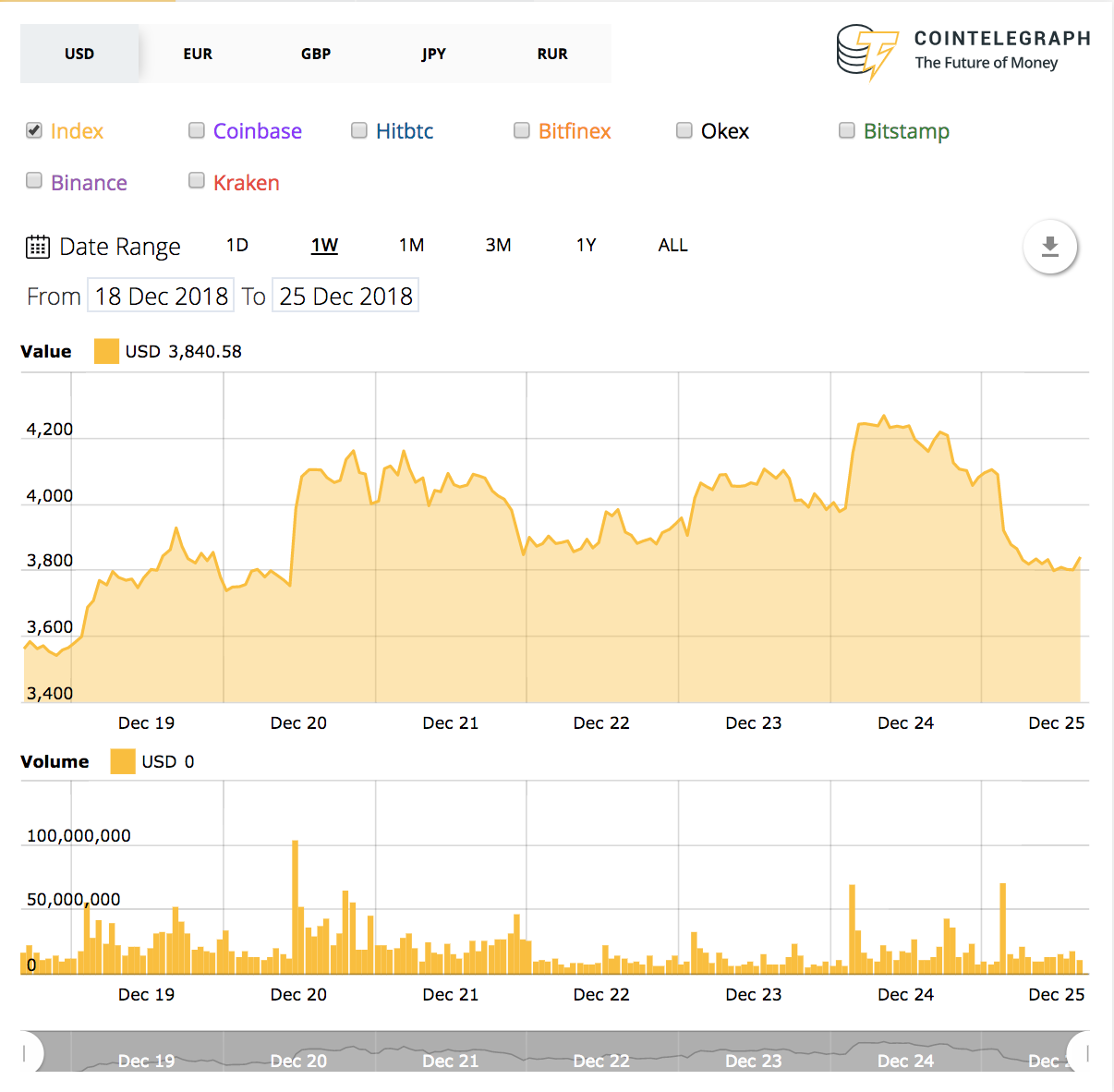
Task: Select the RUR currency tab
Action: tap(552, 54)
